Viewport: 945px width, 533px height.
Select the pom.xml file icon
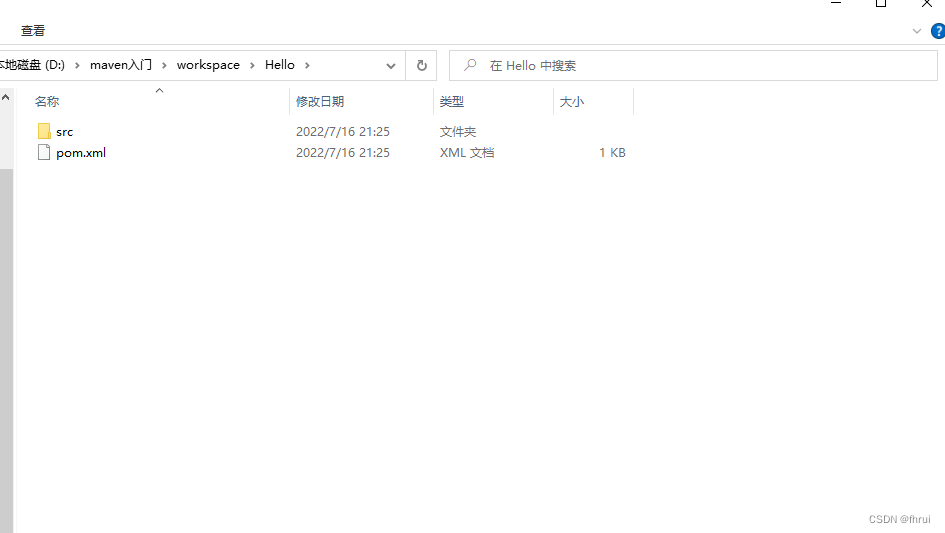44,153
